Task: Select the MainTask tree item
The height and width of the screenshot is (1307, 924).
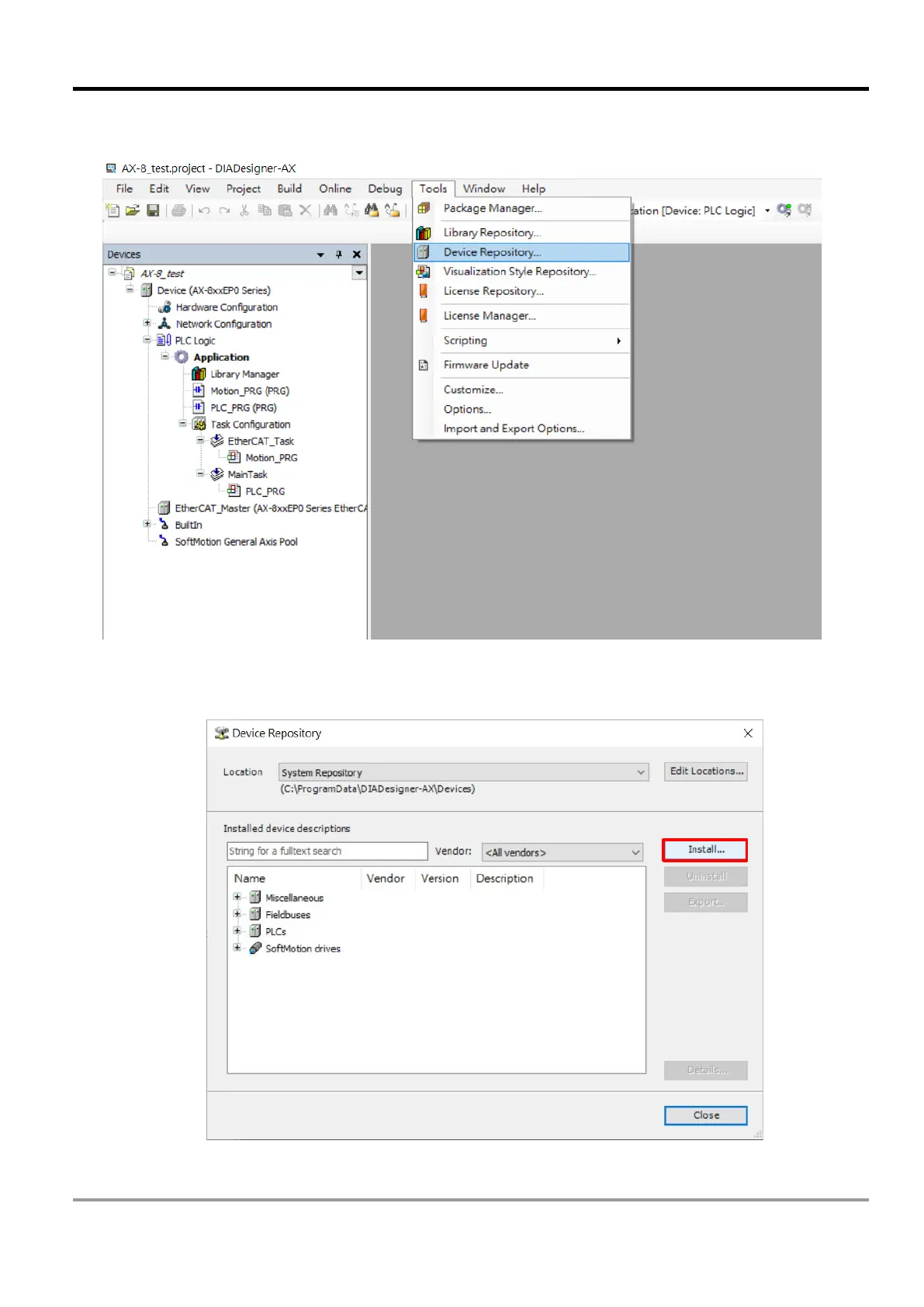Action: click(x=247, y=474)
